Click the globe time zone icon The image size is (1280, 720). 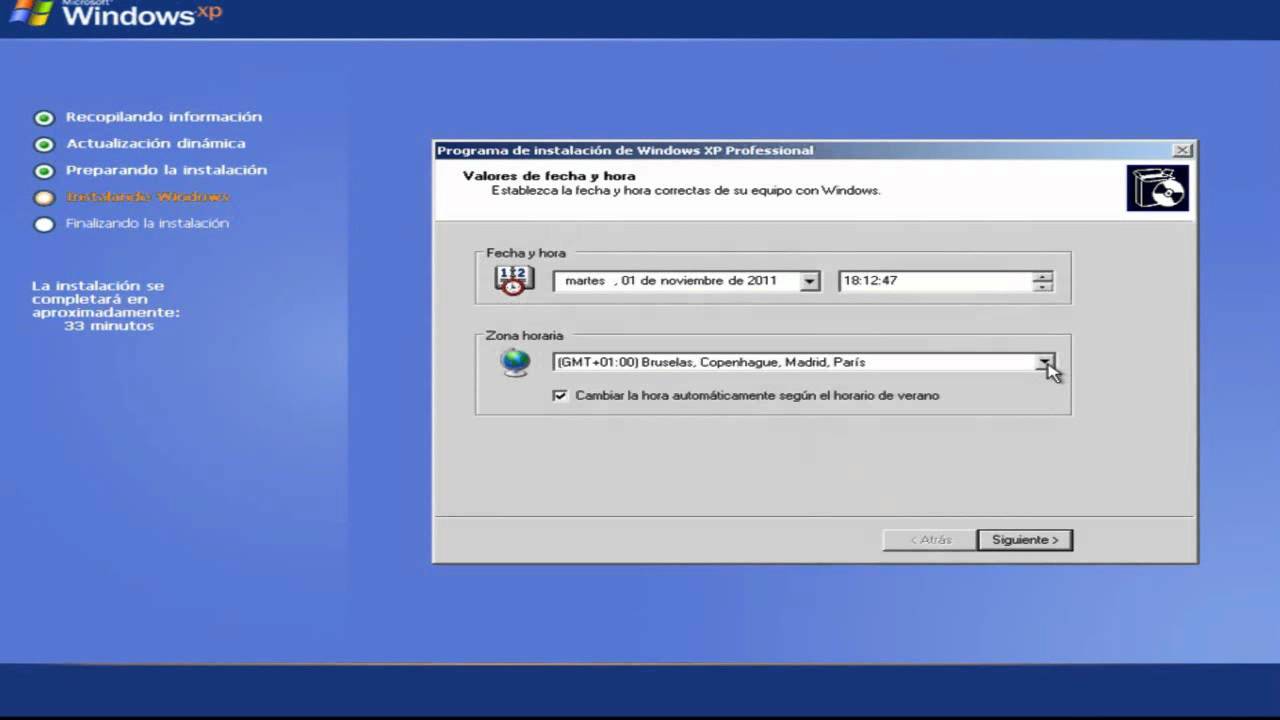515,362
